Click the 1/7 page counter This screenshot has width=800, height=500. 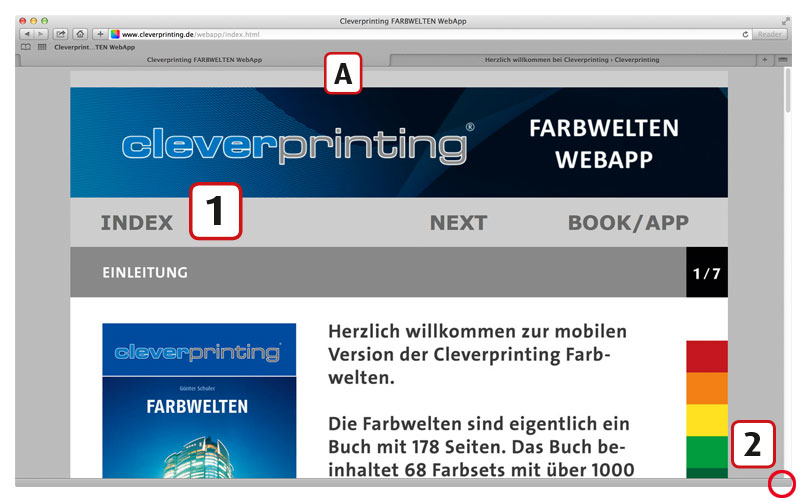[707, 273]
